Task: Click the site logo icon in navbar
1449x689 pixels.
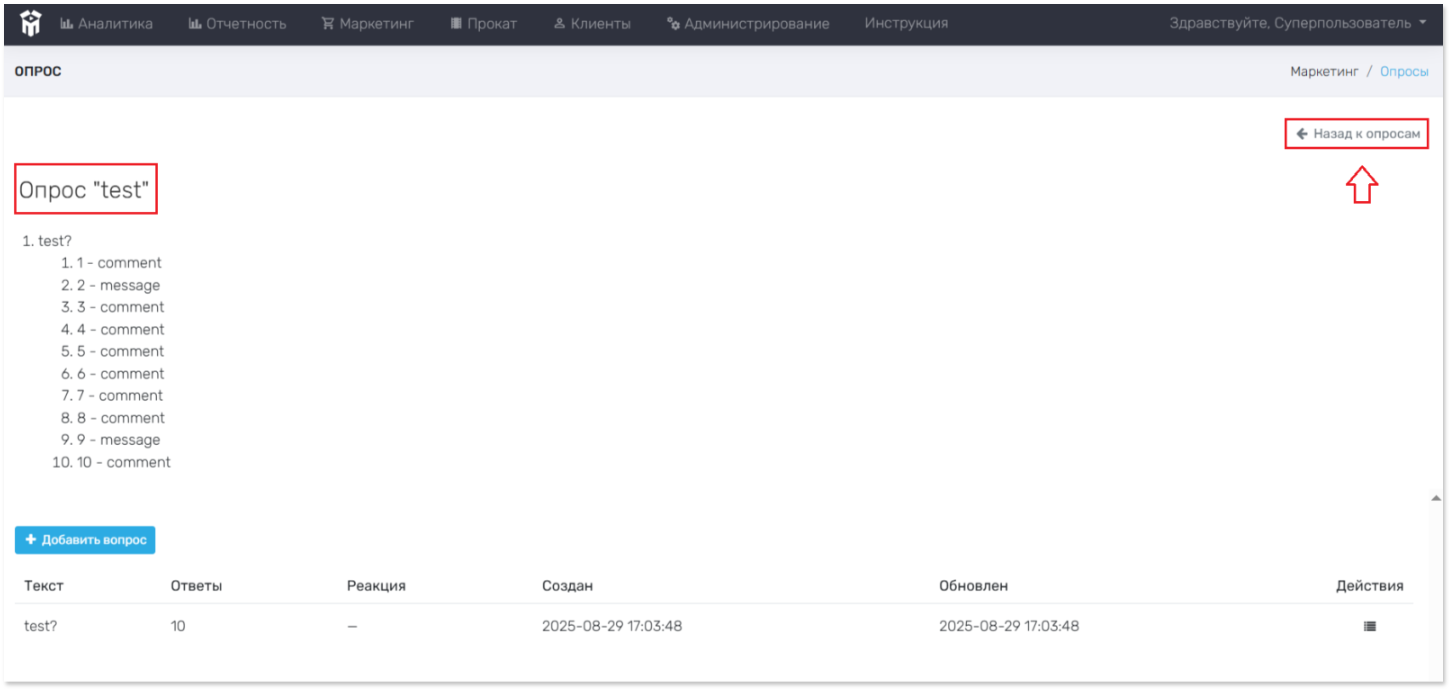Action: 31,23
